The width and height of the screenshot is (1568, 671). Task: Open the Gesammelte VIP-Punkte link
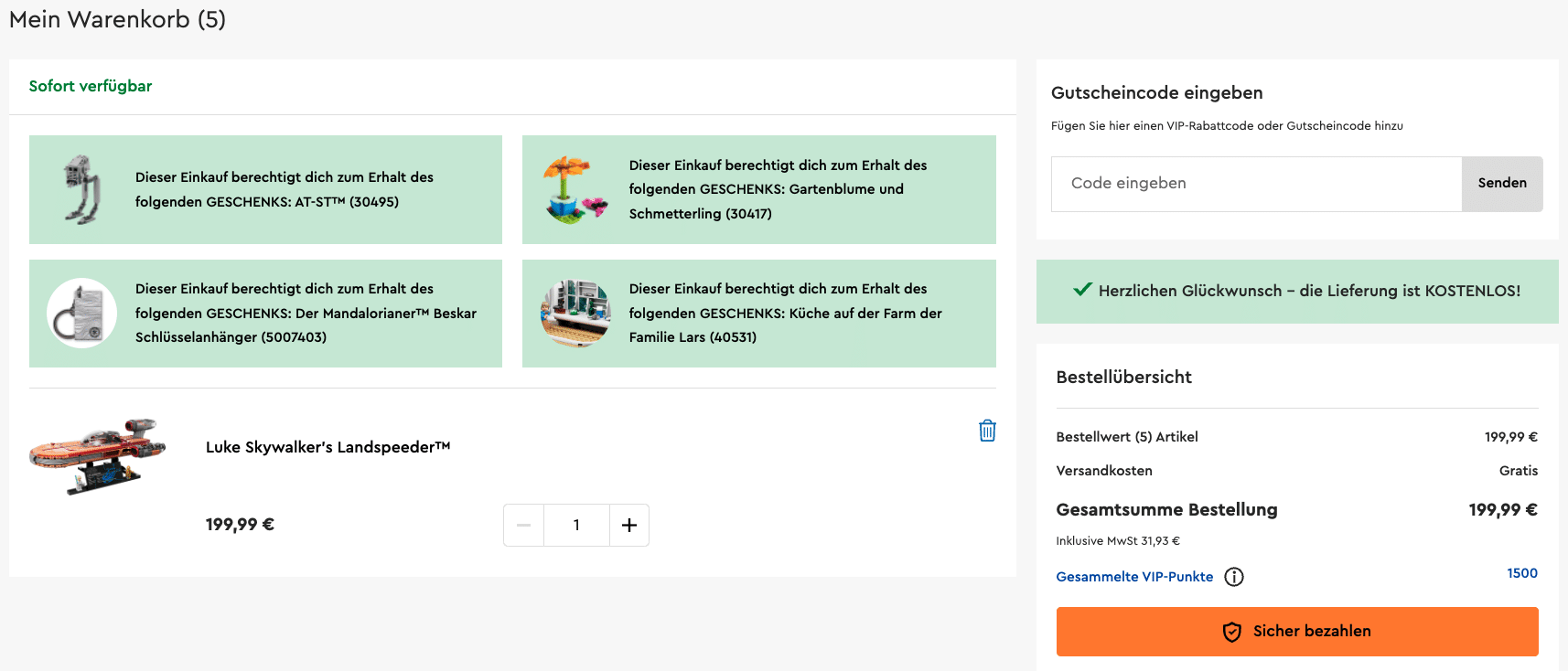(x=1134, y=577)
